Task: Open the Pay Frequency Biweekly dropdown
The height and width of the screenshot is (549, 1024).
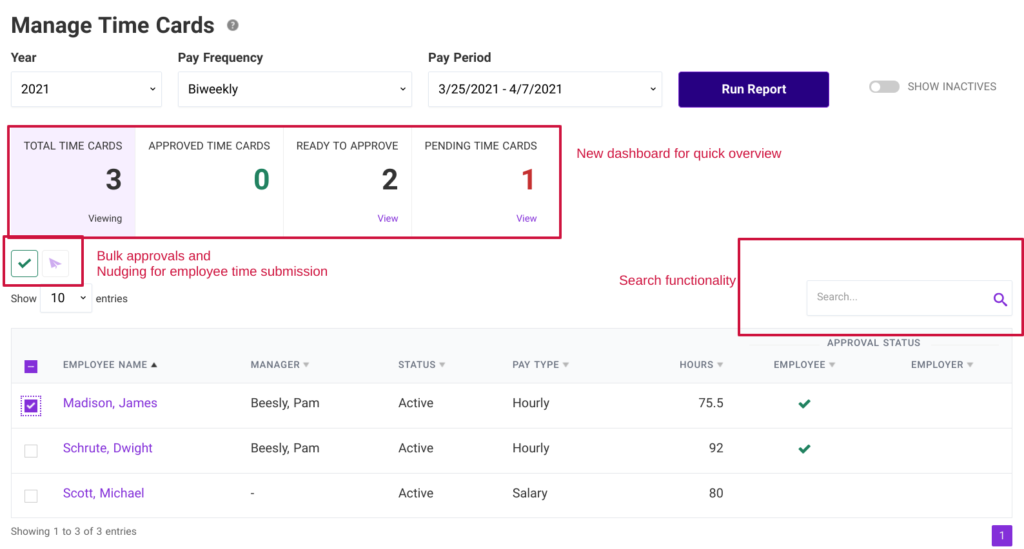Action: coord(294,89)
